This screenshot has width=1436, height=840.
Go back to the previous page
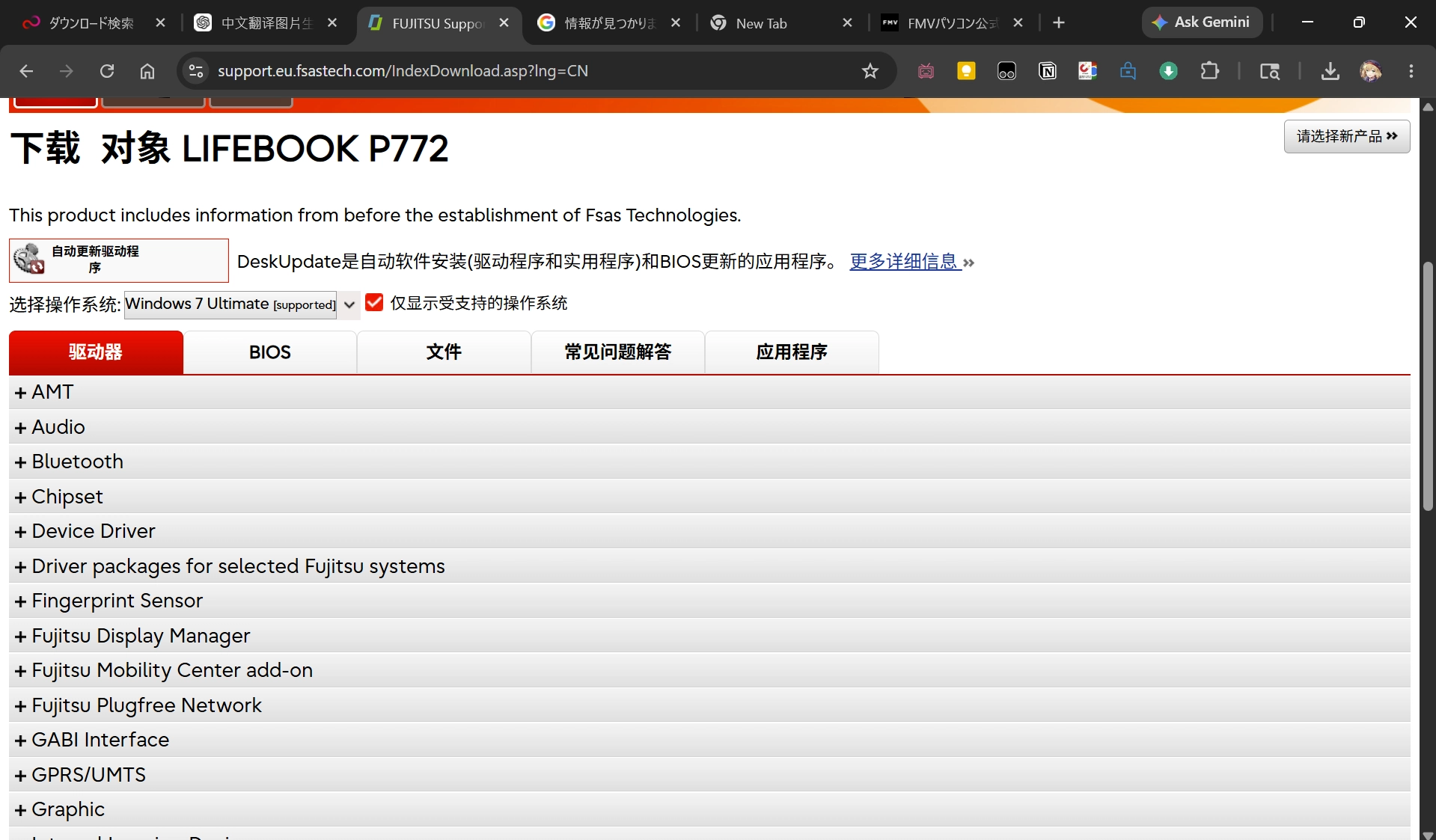(26, 71)
